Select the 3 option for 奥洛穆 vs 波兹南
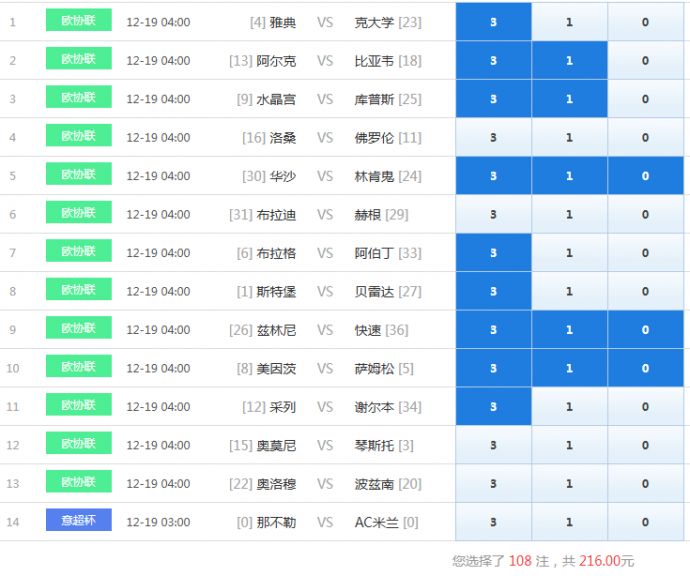The height and width of the screenshot is (576, 690). coord(493,484)
